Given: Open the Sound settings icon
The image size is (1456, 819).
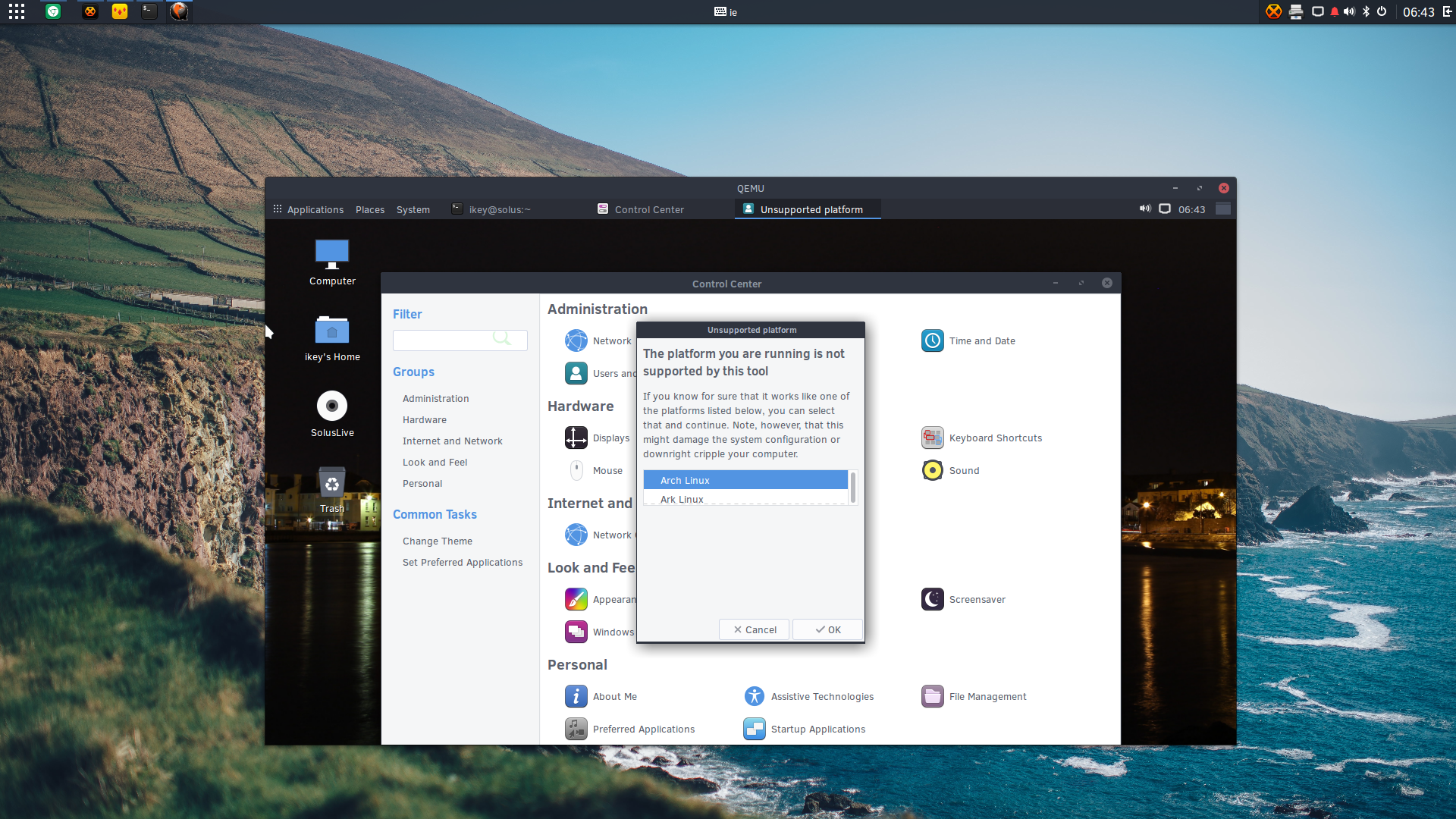Looking at the screenshot, I should [933, 470].
